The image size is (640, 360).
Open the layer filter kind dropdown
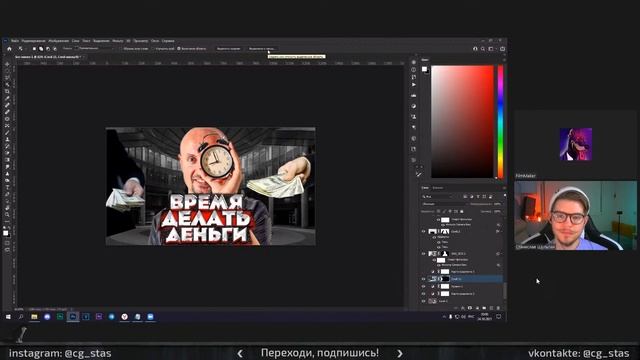pyautogui.click(x=438, y=197)
